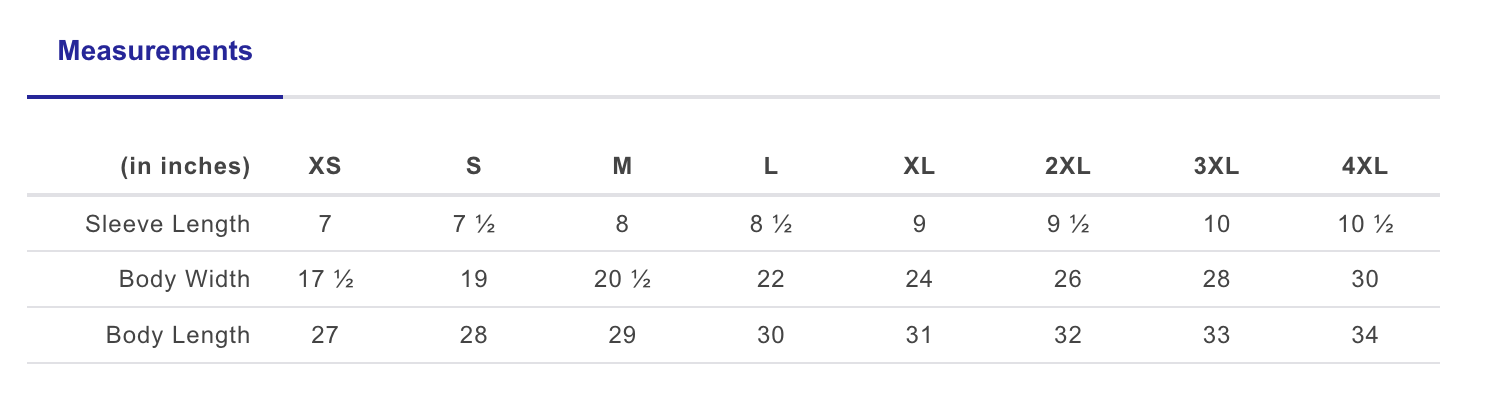Screen dimensions: 1500x412
Task: Click the XS body width value 17 ½
Action: 325,279
